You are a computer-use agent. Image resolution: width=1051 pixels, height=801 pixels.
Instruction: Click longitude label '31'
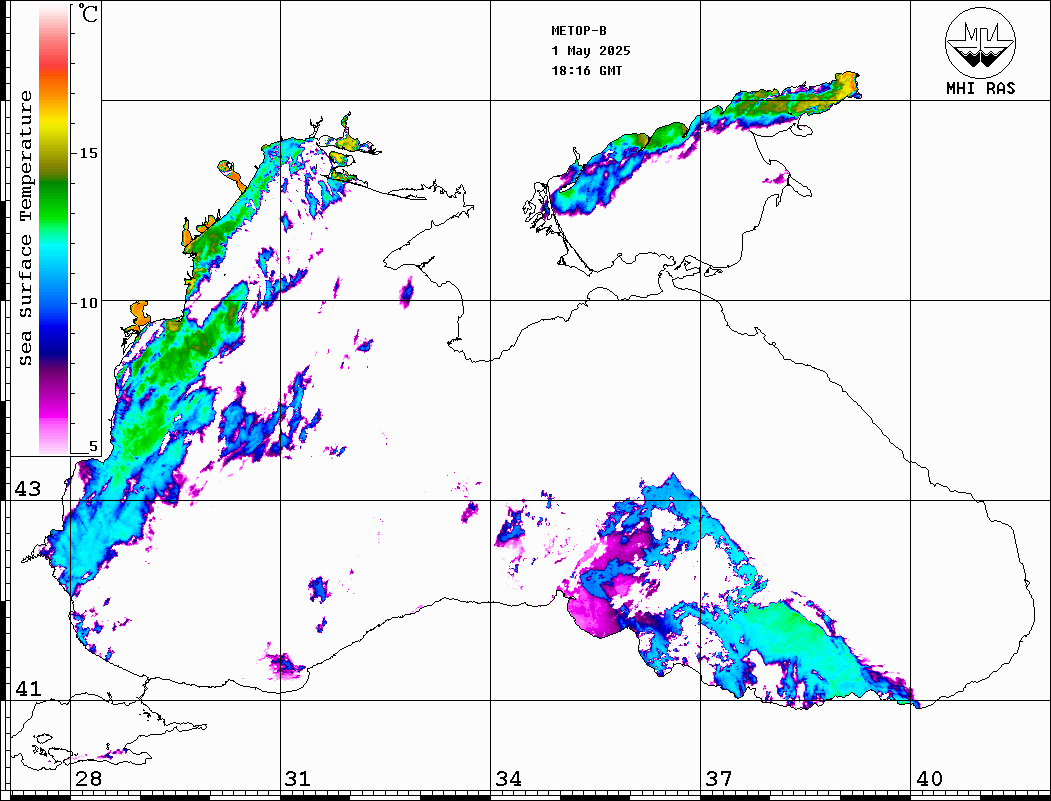(298, 778)
